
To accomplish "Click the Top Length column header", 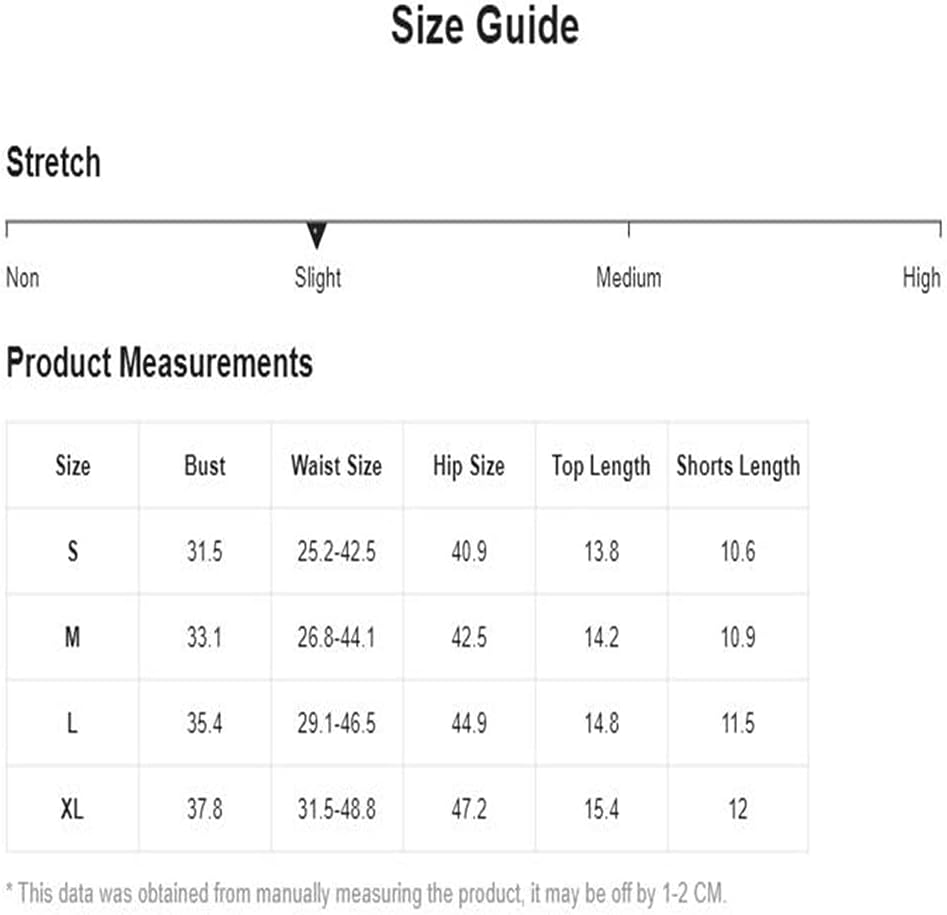I will pos(601,466).
